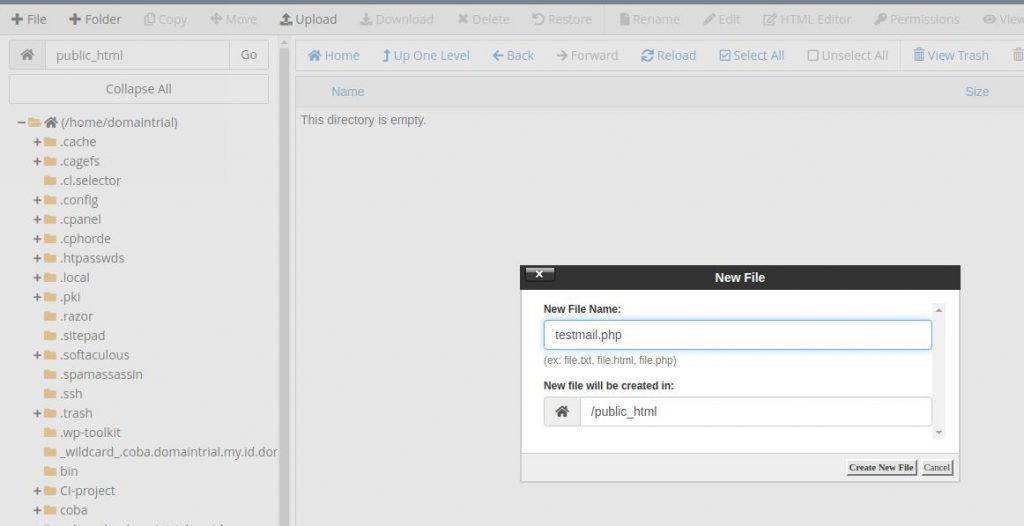
Task: Open View Trash
Action: coord(950,55)
